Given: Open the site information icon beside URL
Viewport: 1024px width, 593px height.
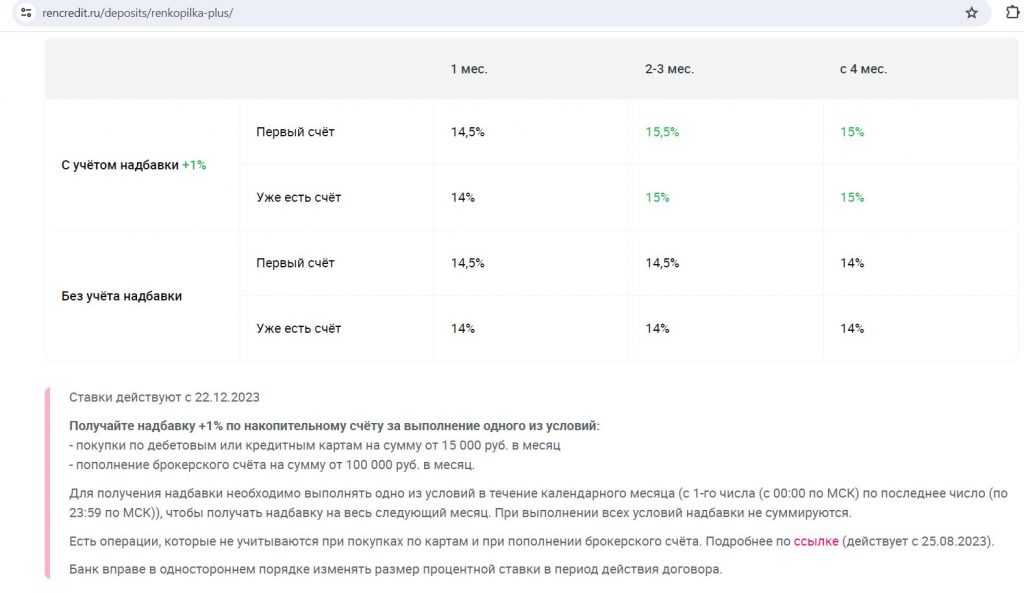Looking at the screenshot, I should [26, 13].
